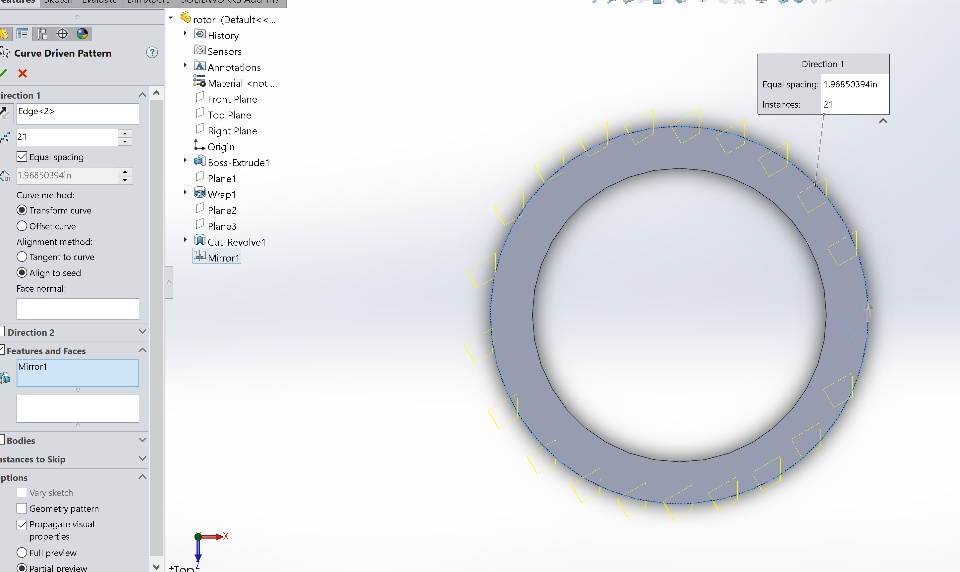
Task: Click the Edge<2> direction selection field
Action: (x=78, y=114)
